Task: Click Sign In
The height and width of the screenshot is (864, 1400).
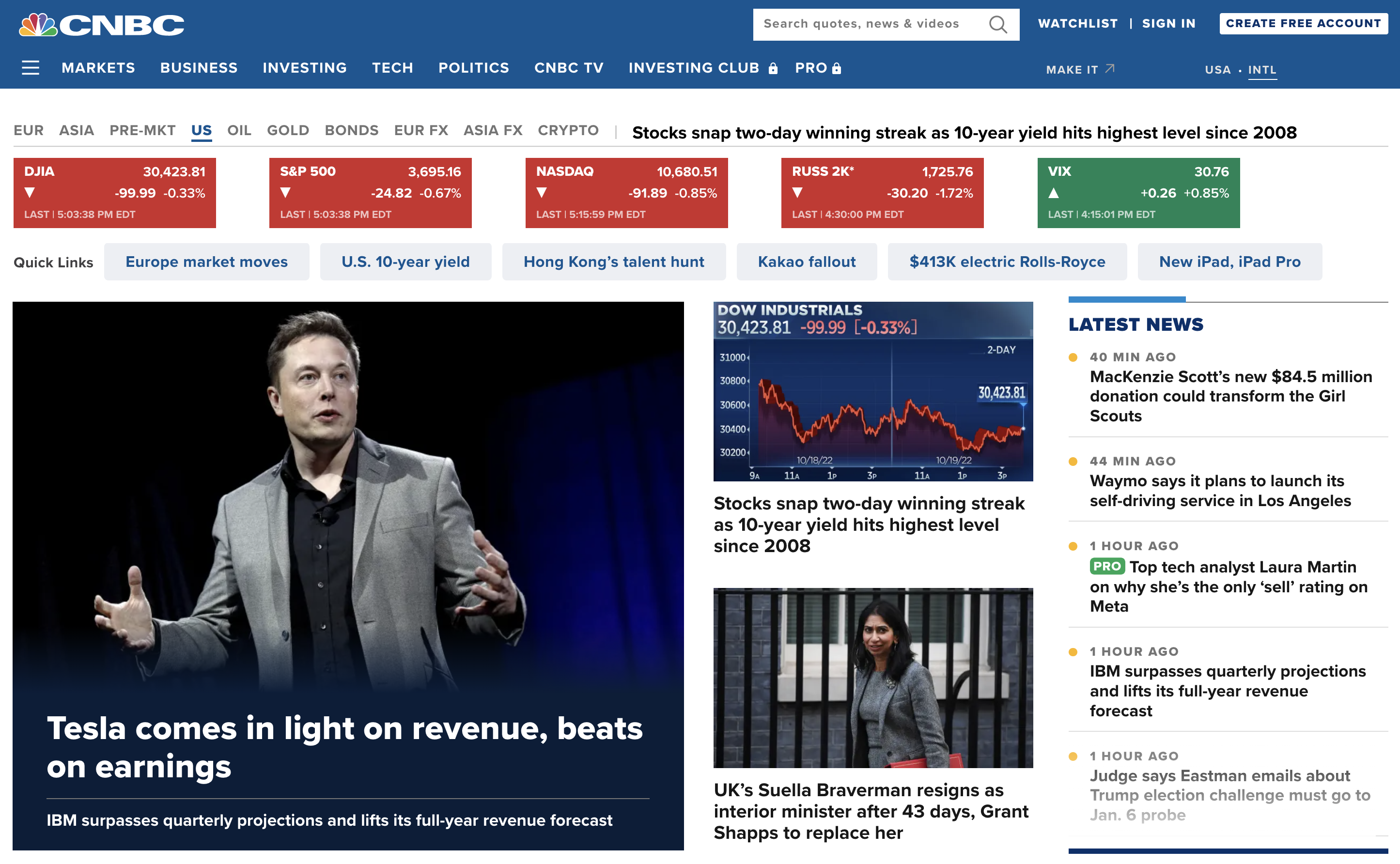Action: click(x=1168, y=23)
